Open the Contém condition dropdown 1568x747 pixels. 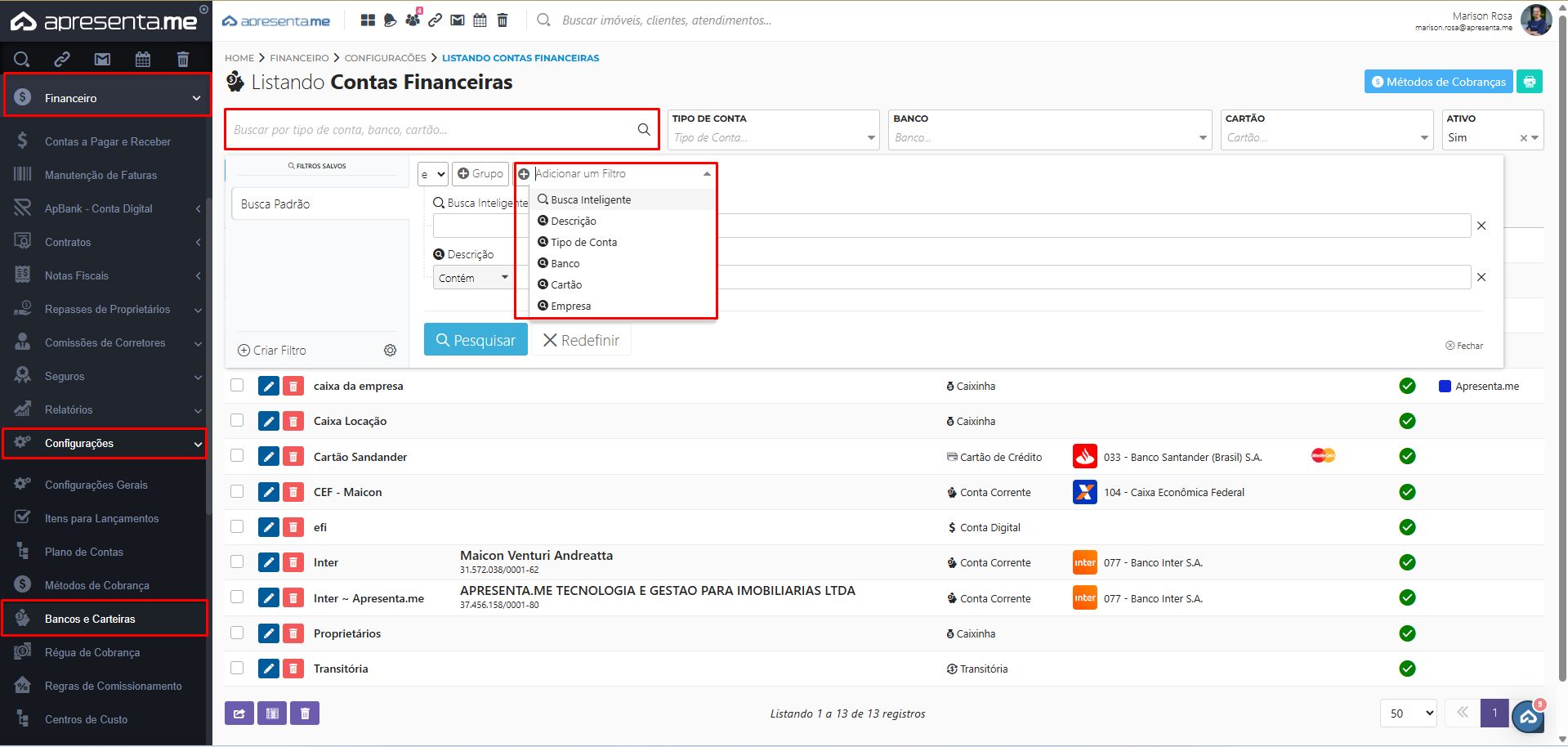pos(473,278)
